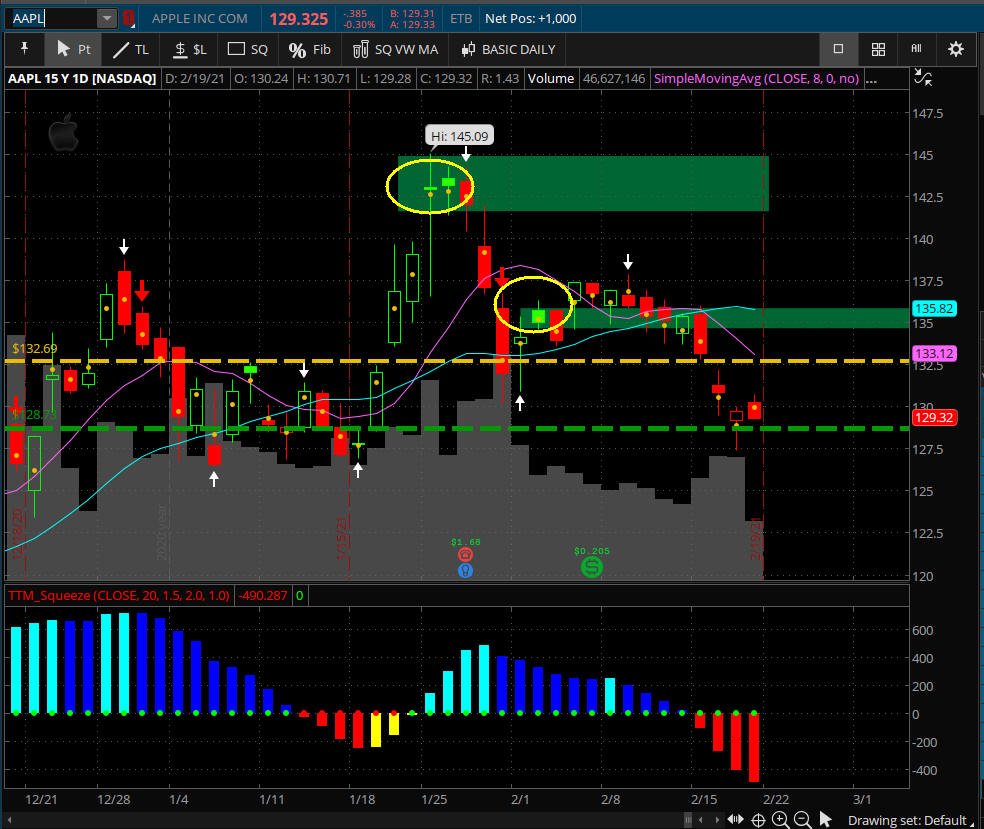Image resolution: width=984 pixels, height=829 pixels.
Task: Click the $0.205 dividend amount label
Action: point(592,550)
